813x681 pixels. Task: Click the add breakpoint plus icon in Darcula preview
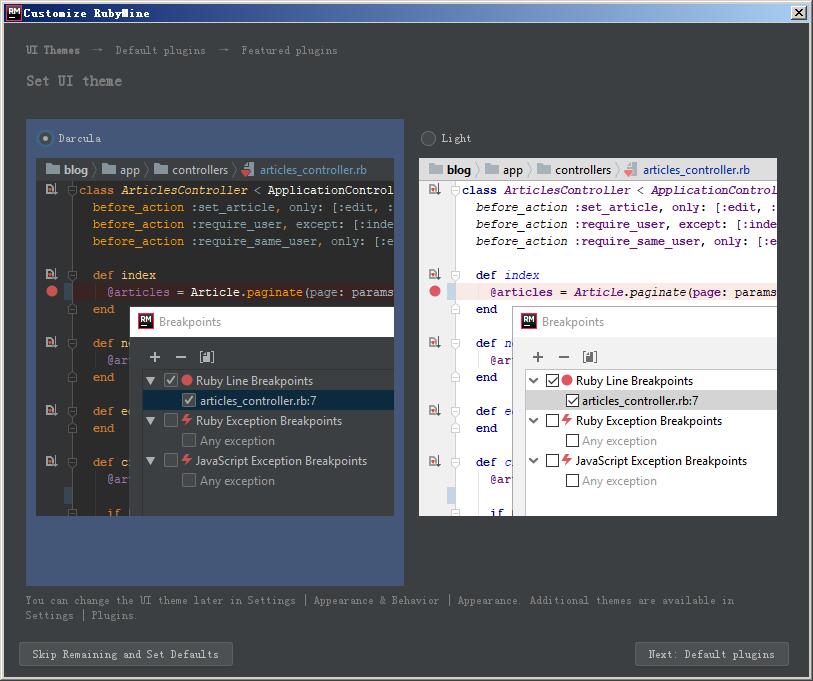(155, 357)
